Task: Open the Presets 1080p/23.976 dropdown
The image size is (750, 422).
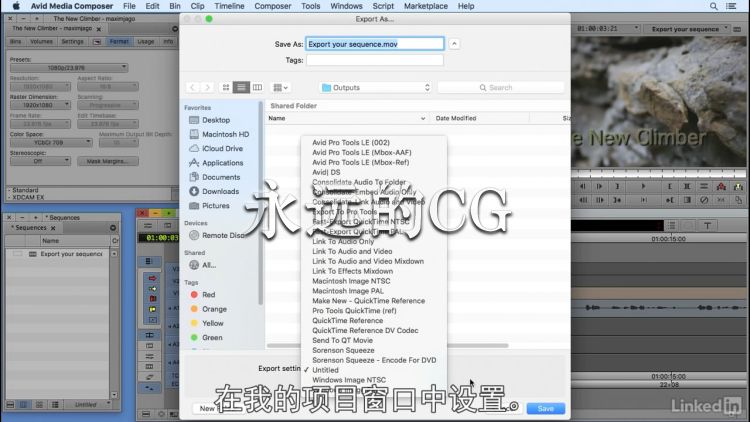Action: point(69,67)
